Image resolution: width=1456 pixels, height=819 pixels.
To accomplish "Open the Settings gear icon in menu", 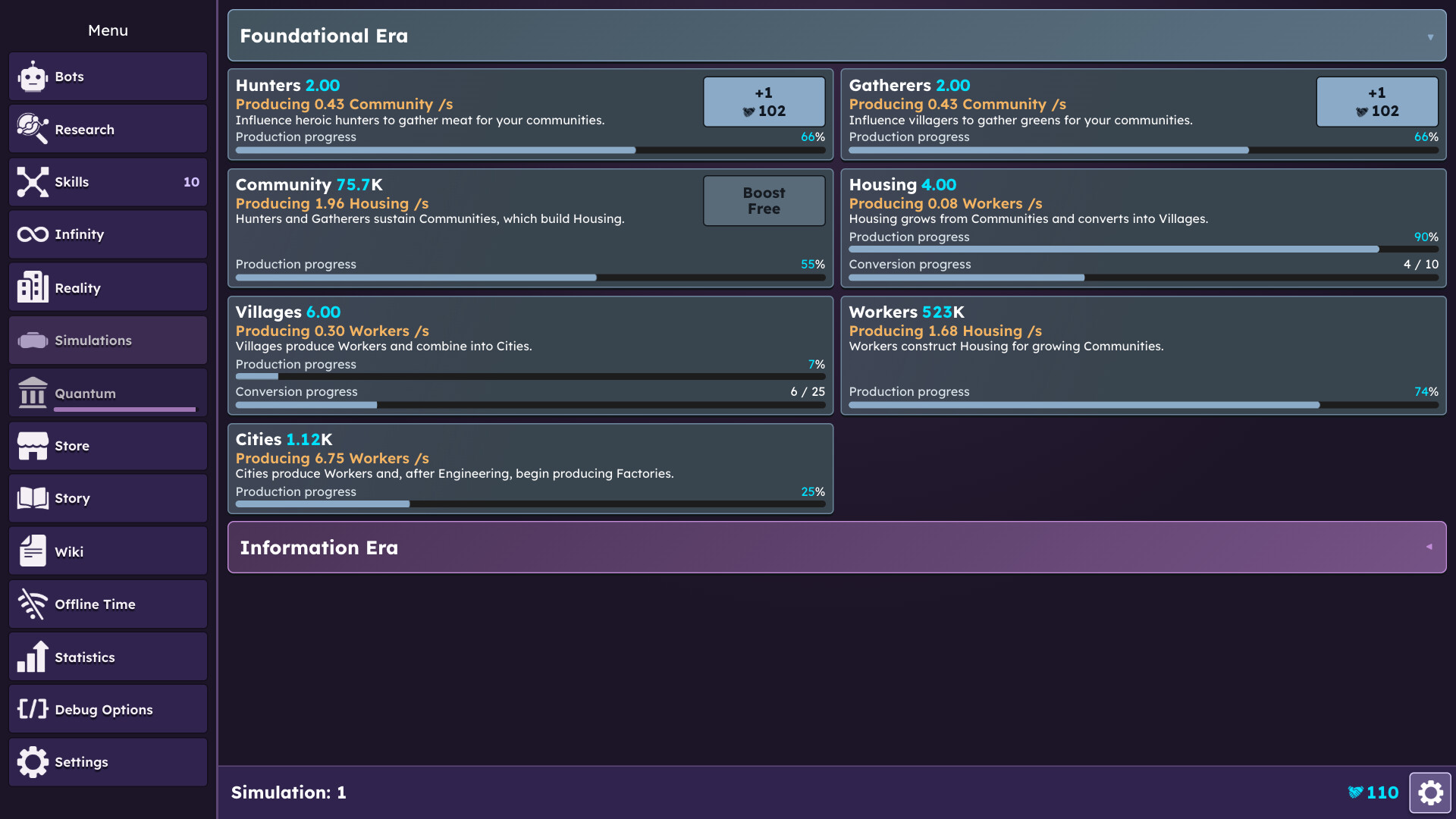I will pos(33,762).
